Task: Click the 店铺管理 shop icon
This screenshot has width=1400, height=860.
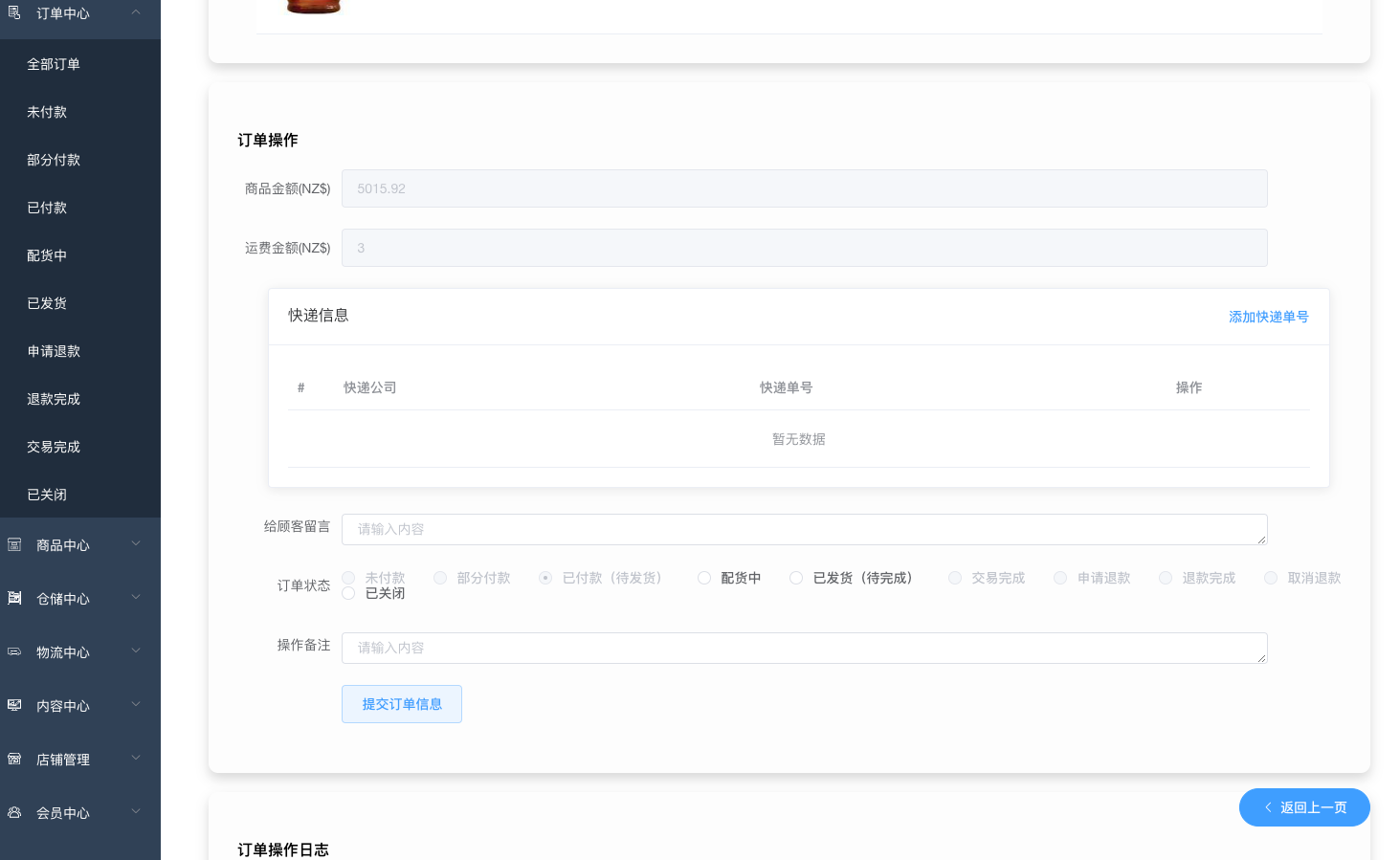Action: point(14,759)
